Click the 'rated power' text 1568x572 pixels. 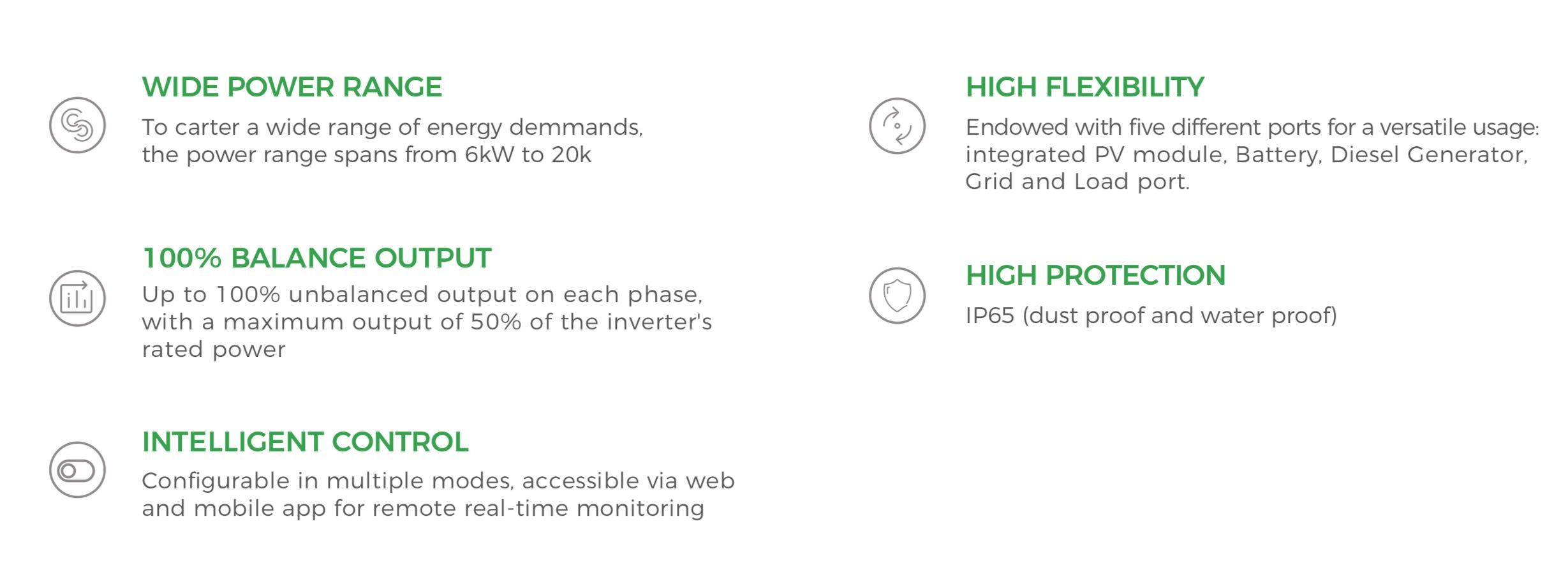point(214,350)
